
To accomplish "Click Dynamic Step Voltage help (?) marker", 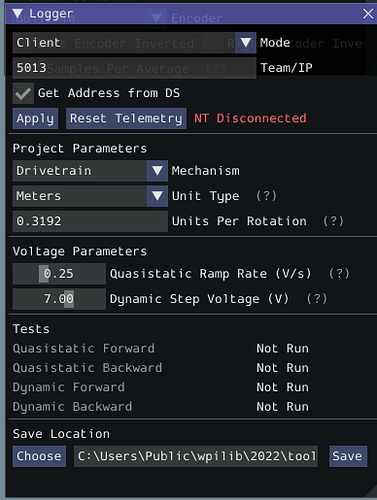I will tap(317, 299).
